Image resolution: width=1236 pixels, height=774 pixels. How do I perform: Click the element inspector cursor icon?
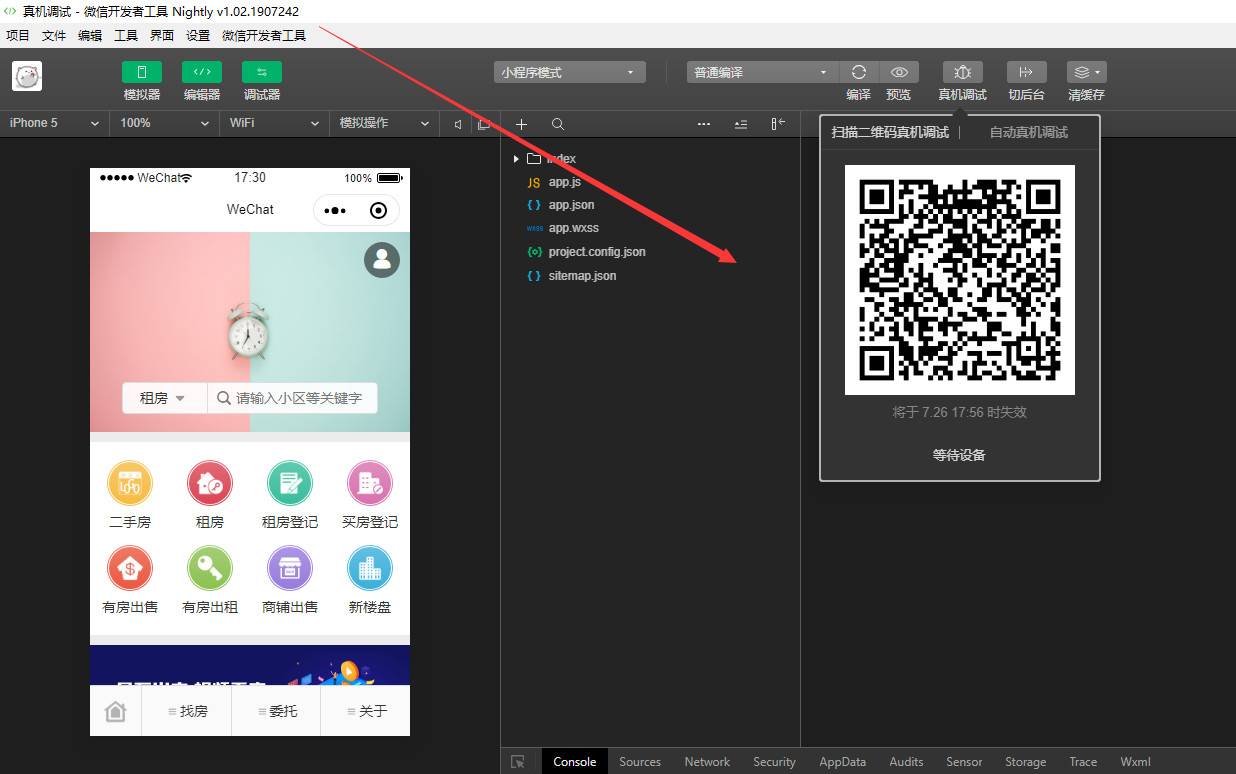(518, 762)
